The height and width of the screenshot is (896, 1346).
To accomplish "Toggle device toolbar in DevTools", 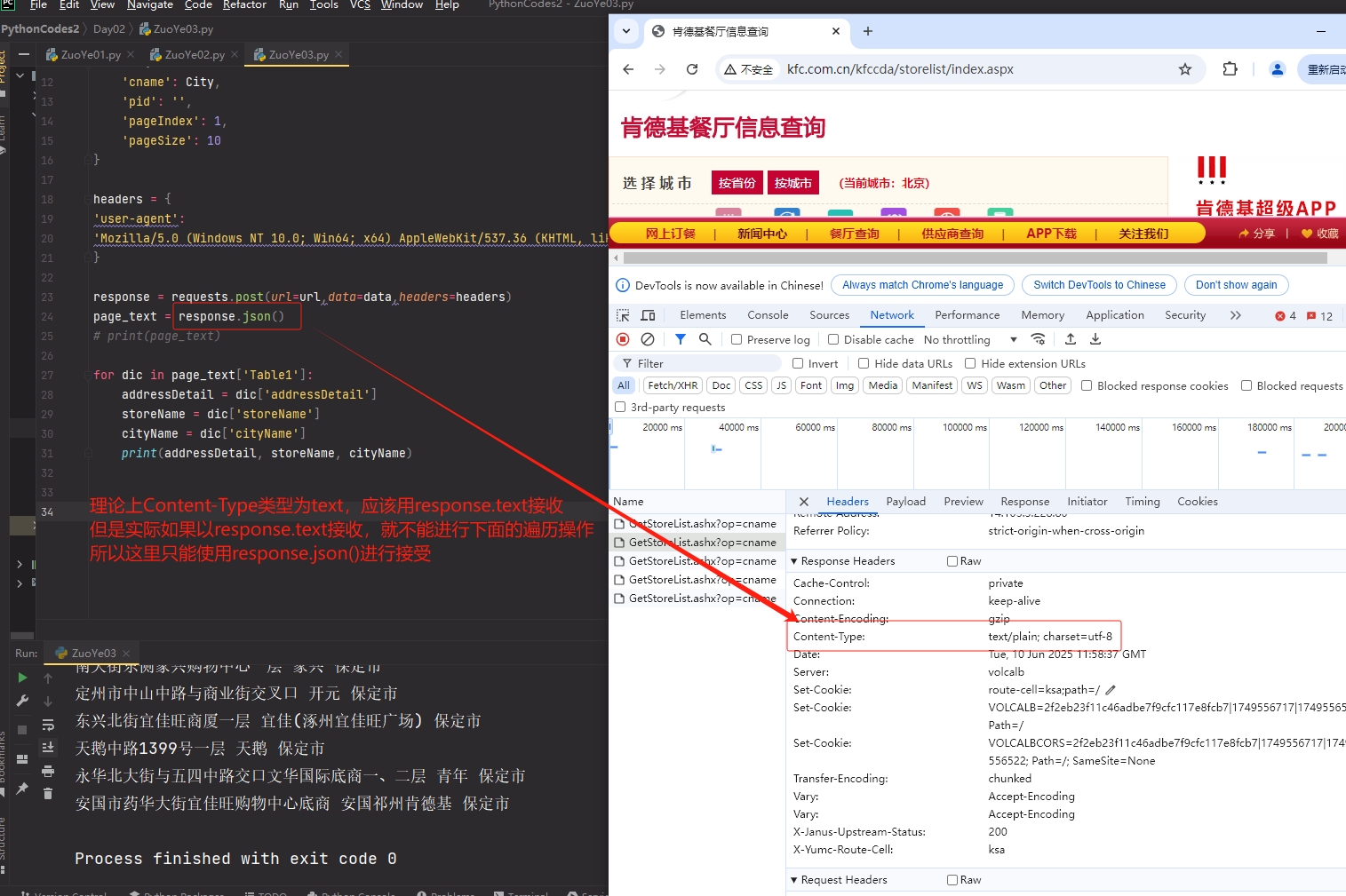I will point(648,315).
